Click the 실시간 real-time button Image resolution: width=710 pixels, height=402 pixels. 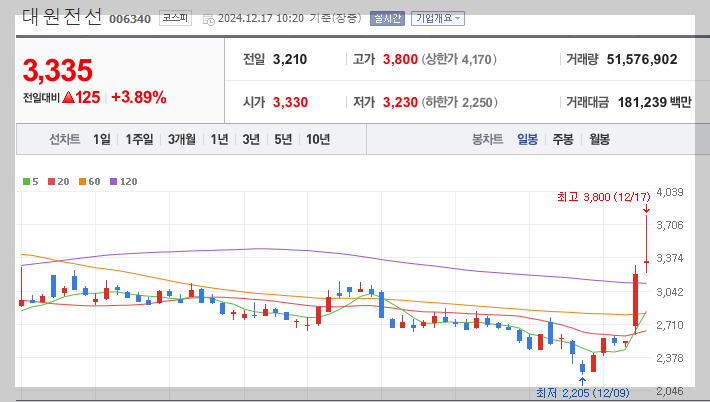coord(387,19)
